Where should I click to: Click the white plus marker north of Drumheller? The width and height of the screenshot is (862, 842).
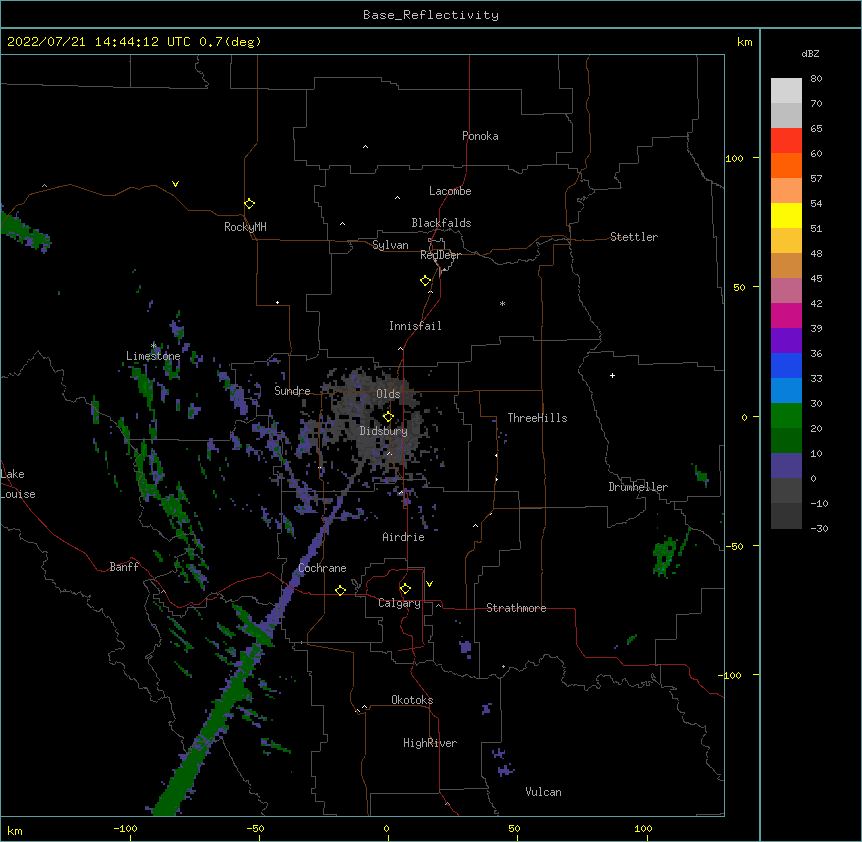coord(612,375)
